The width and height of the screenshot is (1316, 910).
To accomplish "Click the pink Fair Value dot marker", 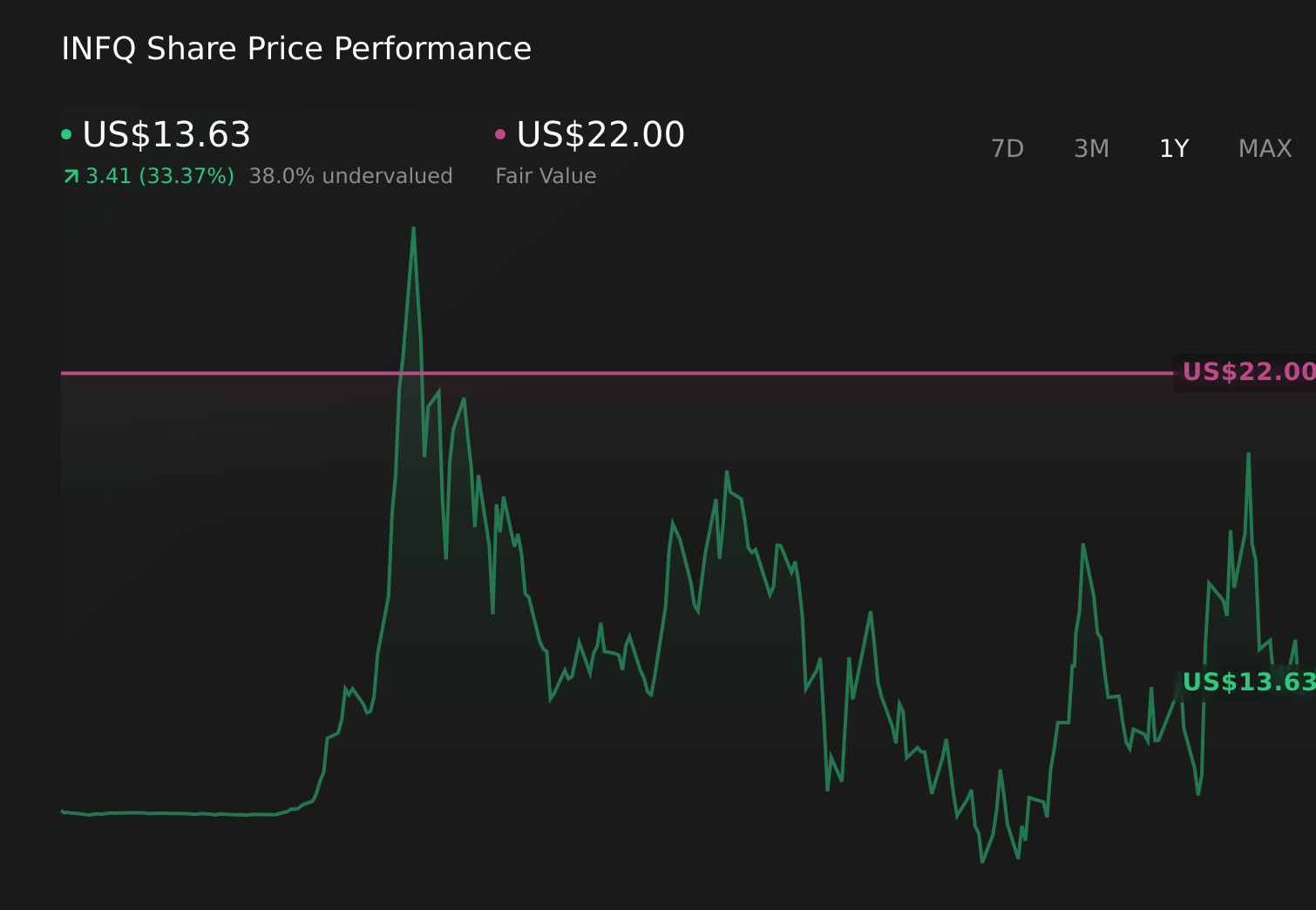I will coord(500,134).
